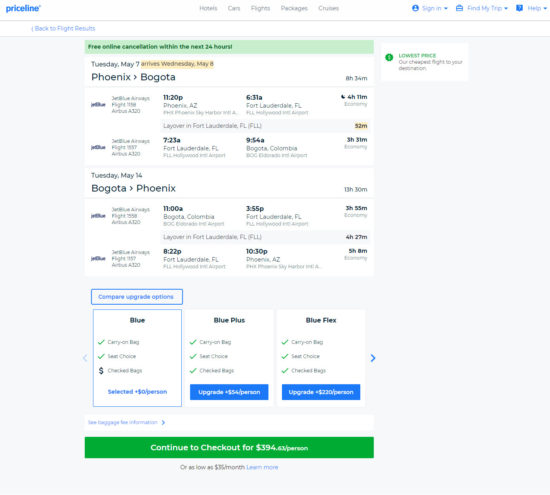The height and width of the screenshot is (495, 550).
Task: Click Seat Choice checkmark in Blue card
Action: (101, 356)
